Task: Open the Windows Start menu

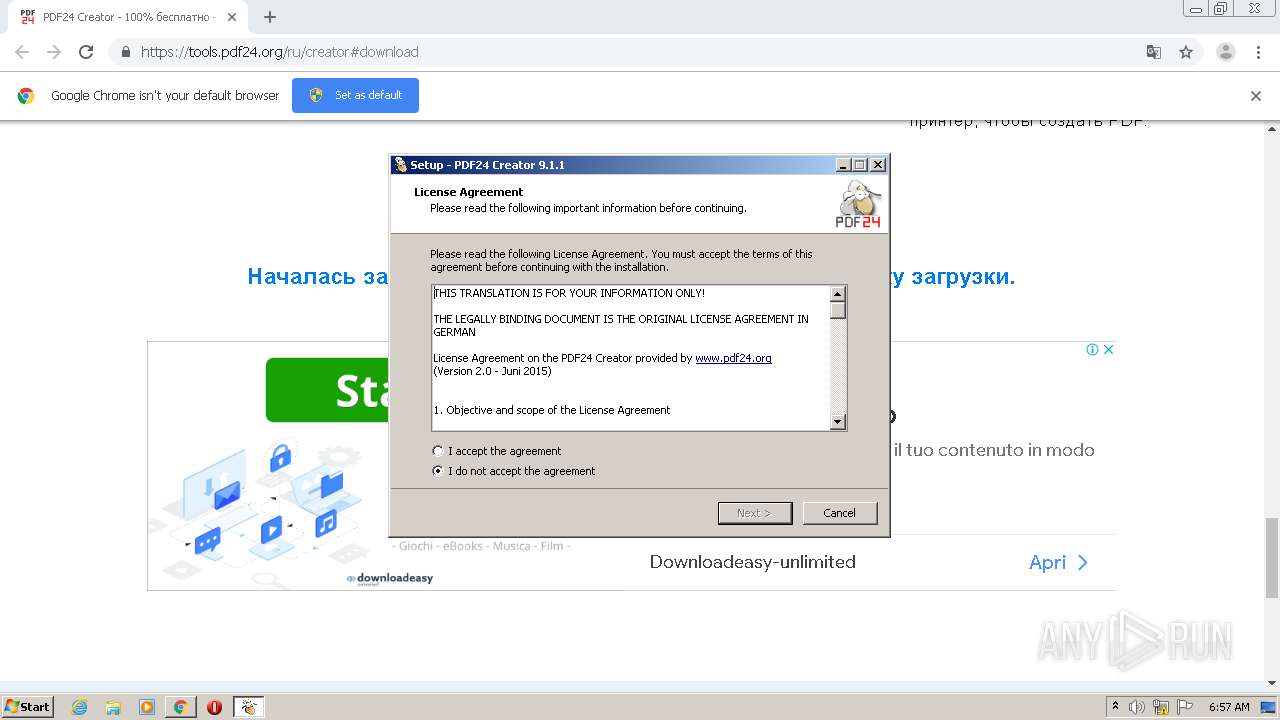Action: 28,707
